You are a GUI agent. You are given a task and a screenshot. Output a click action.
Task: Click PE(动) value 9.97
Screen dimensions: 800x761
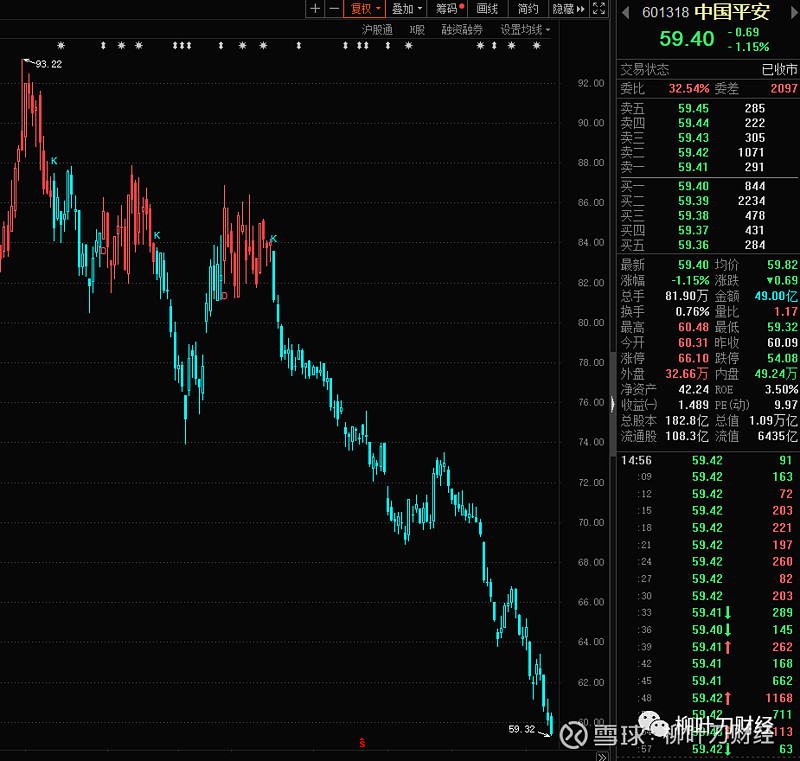click(786, 405)
